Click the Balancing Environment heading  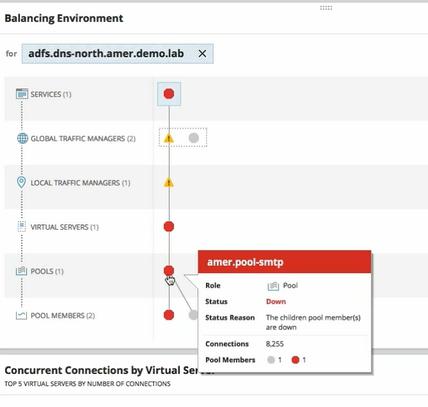(x=64, y=18)
